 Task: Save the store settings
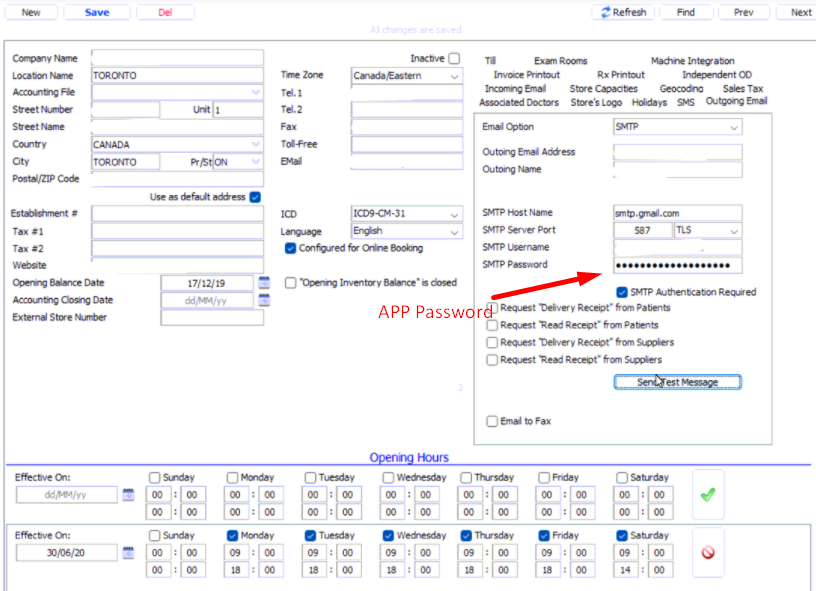(97, 12)
